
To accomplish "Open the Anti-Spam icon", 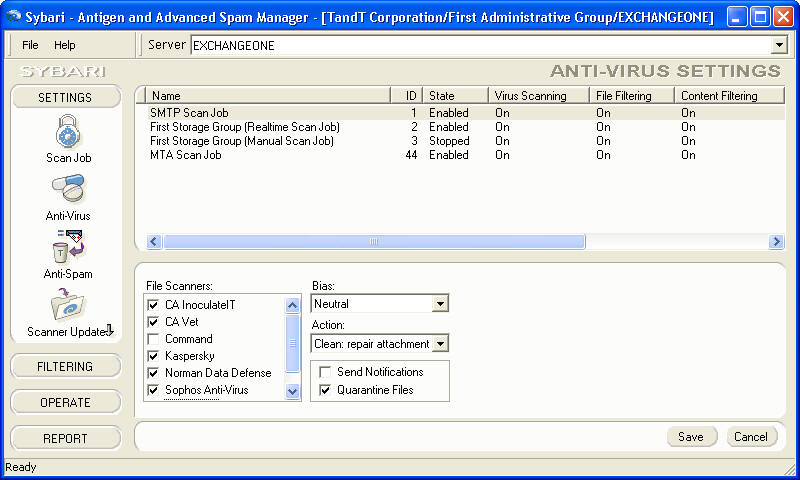I will (68, 245).
